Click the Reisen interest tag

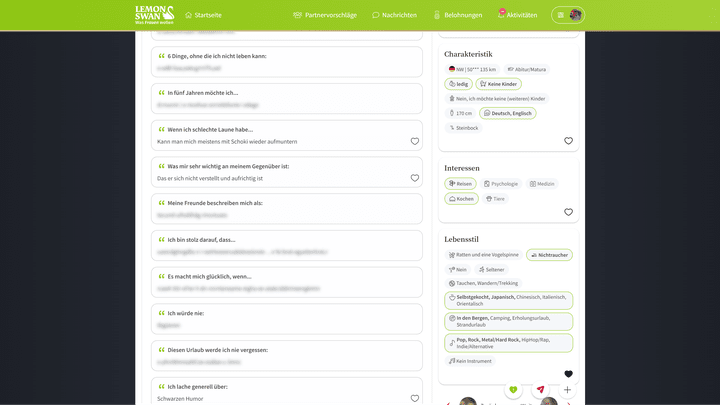(460, 184)
